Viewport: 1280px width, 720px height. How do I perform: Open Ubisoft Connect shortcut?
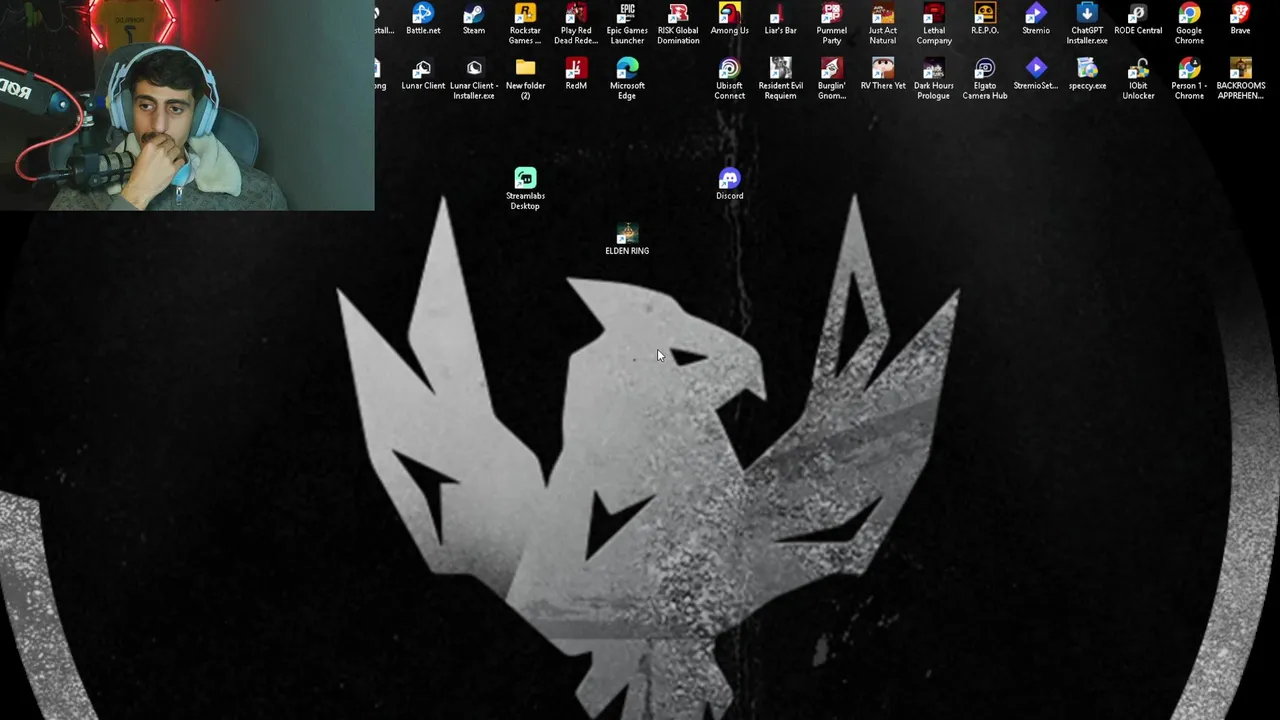tap(729, 79)
